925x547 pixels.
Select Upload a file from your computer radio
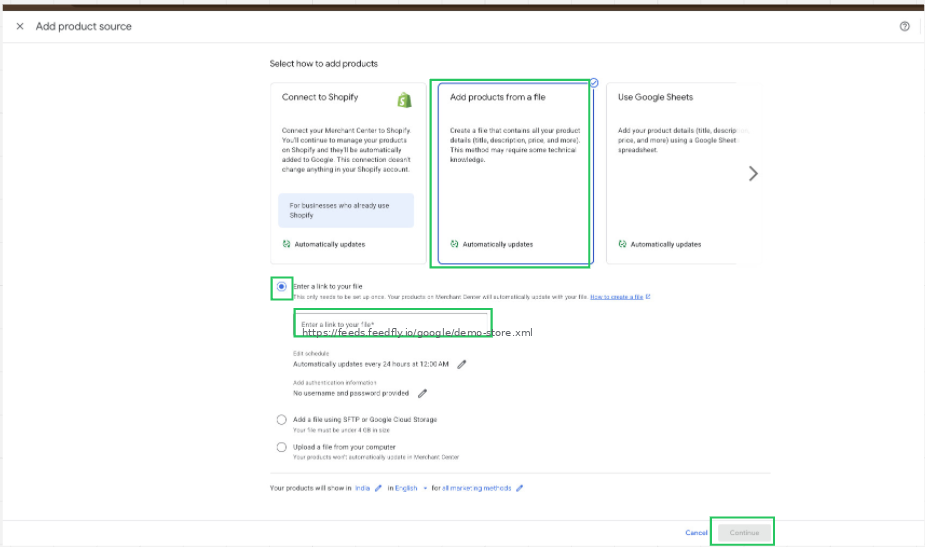coord(281,447)
